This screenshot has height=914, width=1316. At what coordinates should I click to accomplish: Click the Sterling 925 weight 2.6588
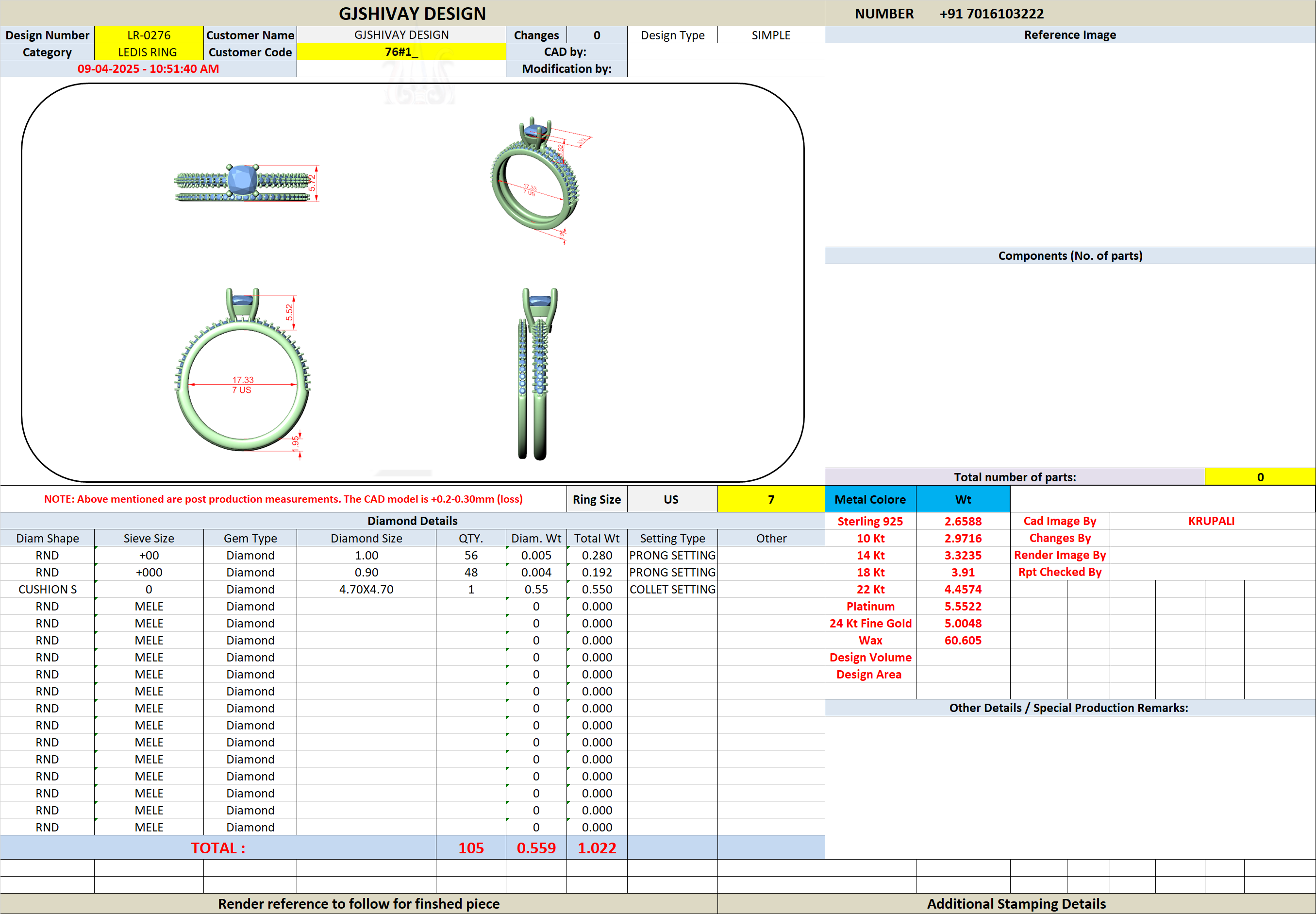point(963,521)
